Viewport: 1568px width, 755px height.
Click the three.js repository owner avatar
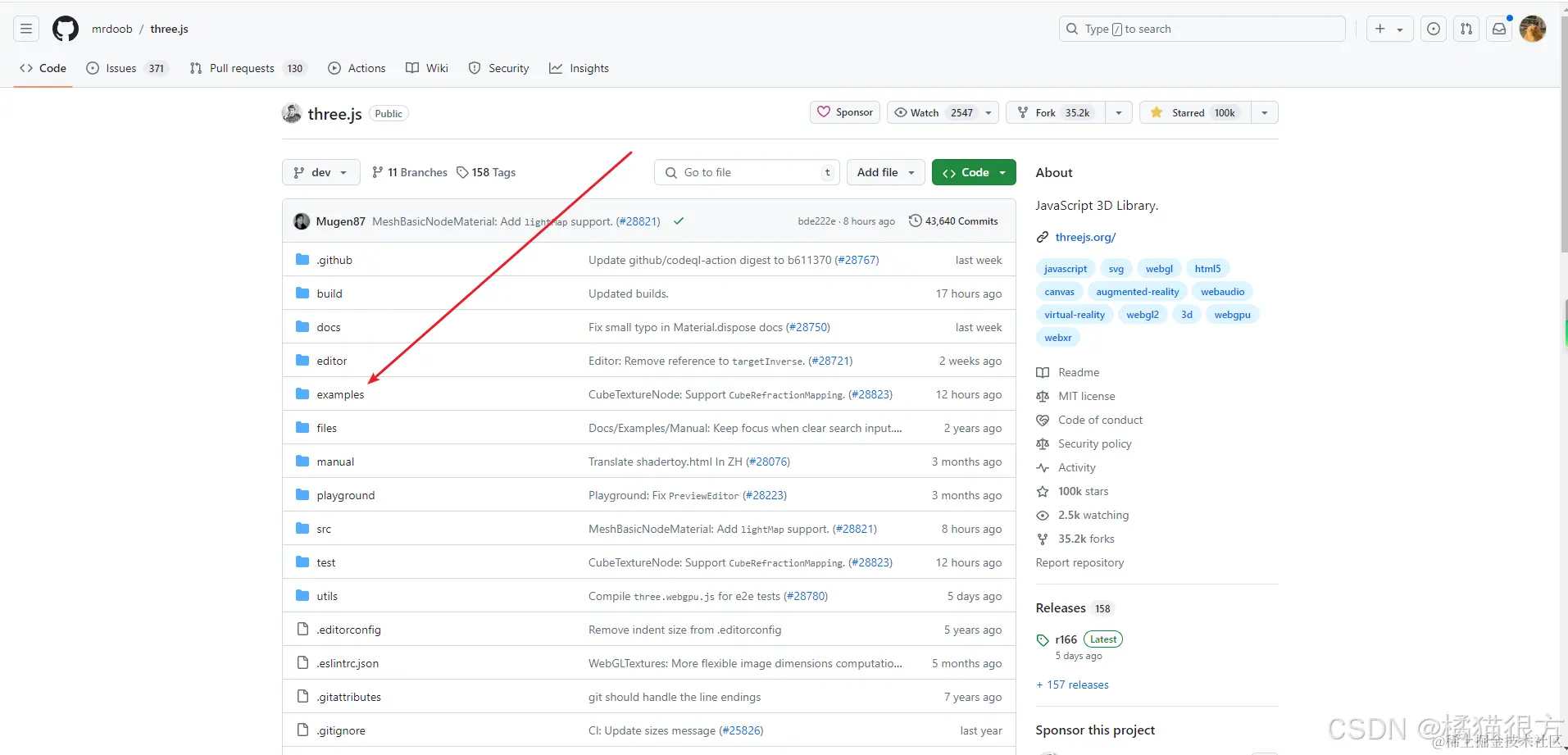click(x=292, y=113)
